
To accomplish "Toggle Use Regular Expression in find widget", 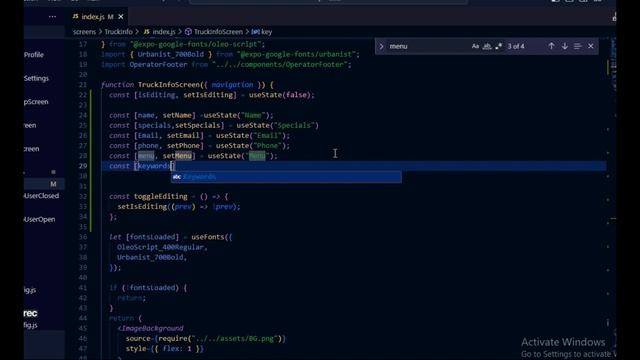I will pyautogui.click(x=498, y=46).
